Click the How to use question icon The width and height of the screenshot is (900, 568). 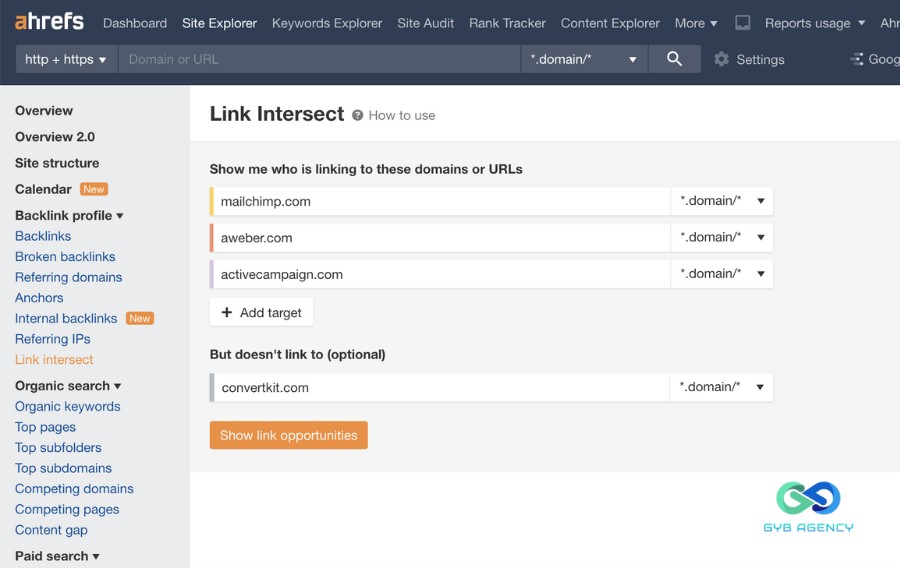pos(358,115)
